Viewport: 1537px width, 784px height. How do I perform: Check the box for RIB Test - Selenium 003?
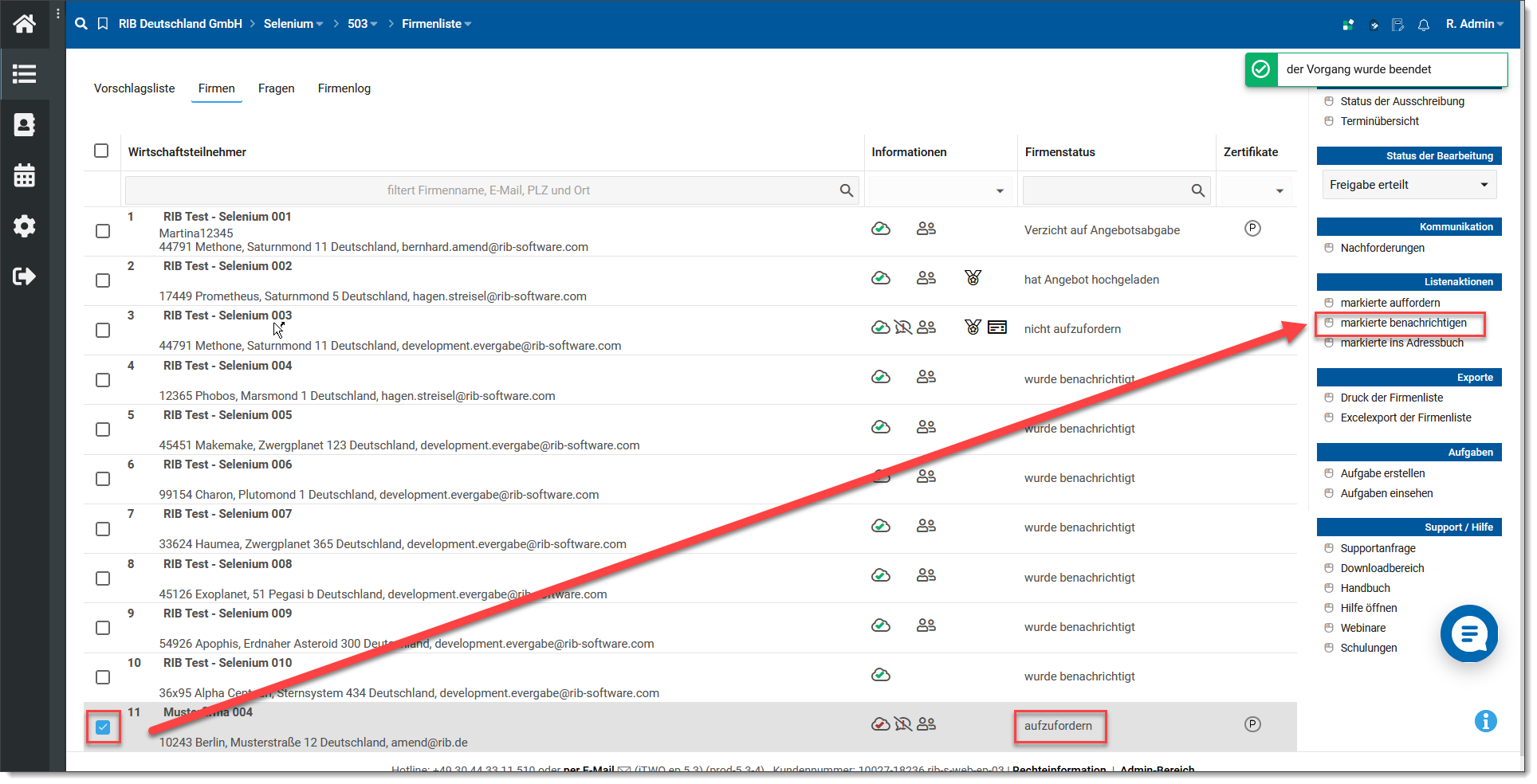pyautogui.click(x=103, y=330)
